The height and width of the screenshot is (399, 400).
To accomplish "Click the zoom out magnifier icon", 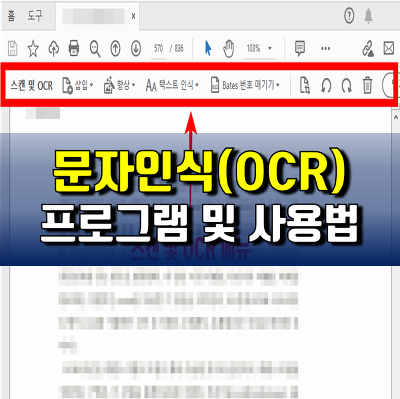I will [x=95, y=49].
